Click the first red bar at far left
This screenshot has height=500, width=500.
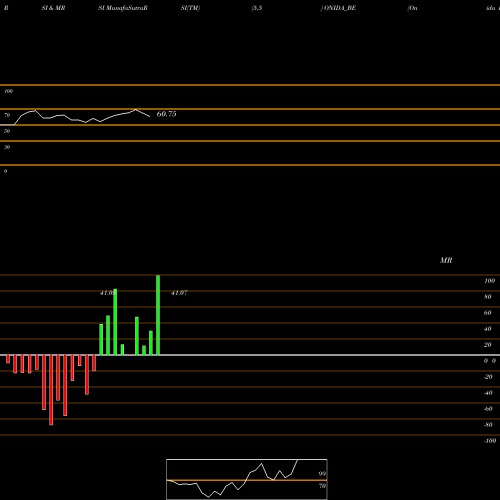8,359
